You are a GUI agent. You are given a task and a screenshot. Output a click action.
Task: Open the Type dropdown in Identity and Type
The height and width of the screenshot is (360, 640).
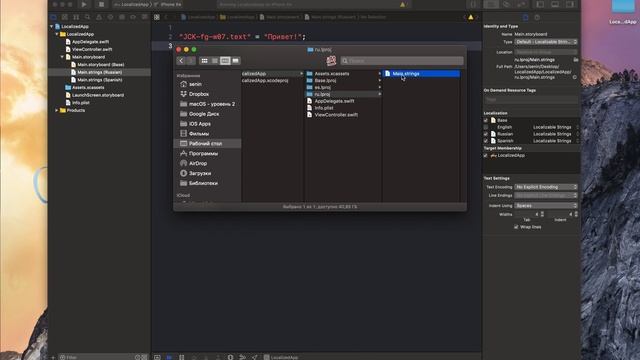(x=546, y=42)
